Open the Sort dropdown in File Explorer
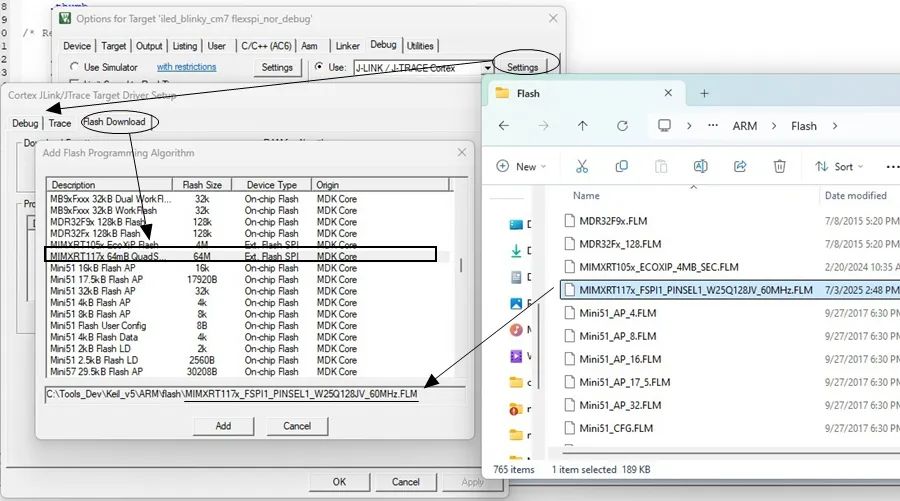 coord(839,166)
